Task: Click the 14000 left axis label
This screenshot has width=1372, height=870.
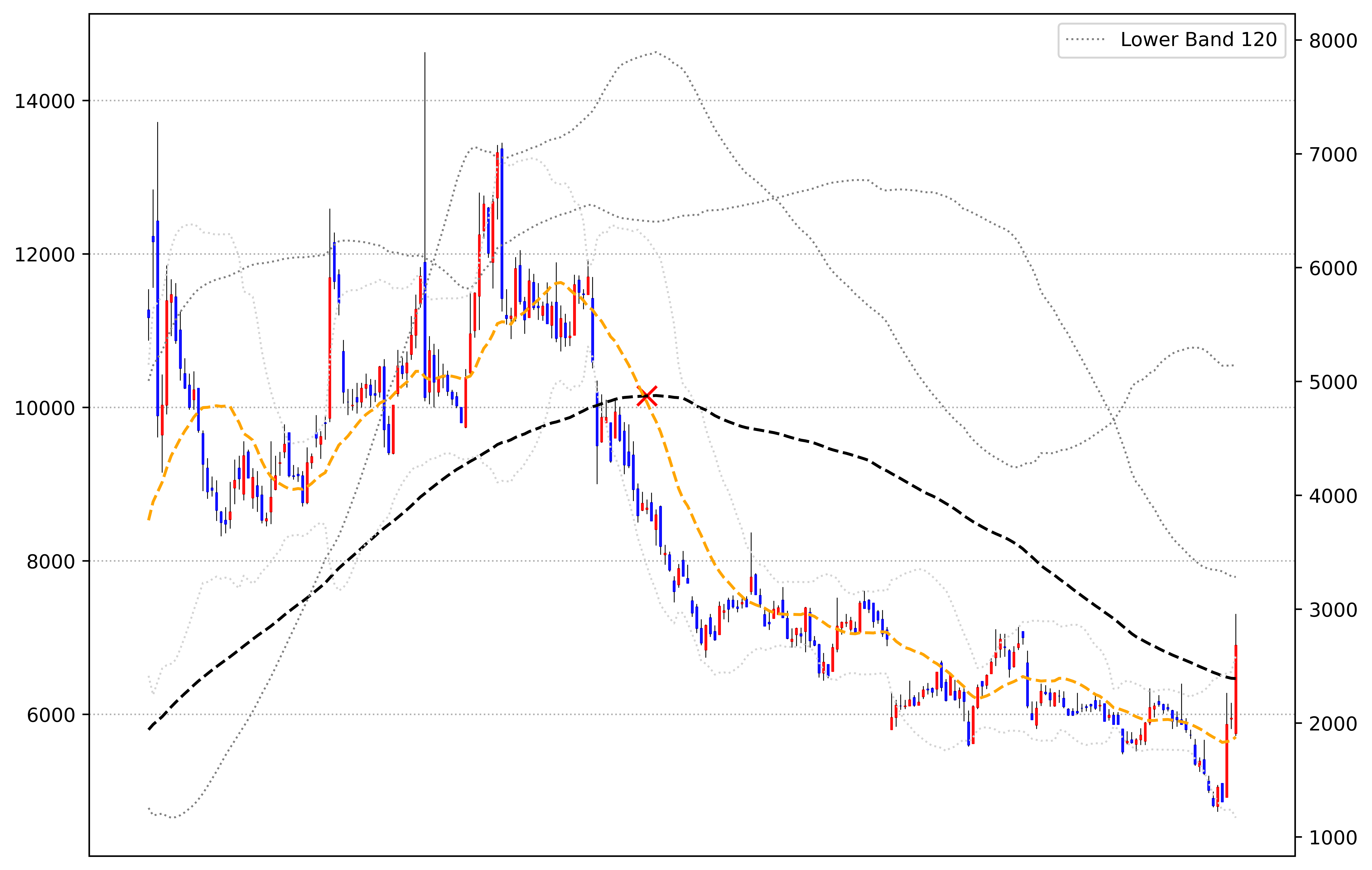Action: coord(45,101)
